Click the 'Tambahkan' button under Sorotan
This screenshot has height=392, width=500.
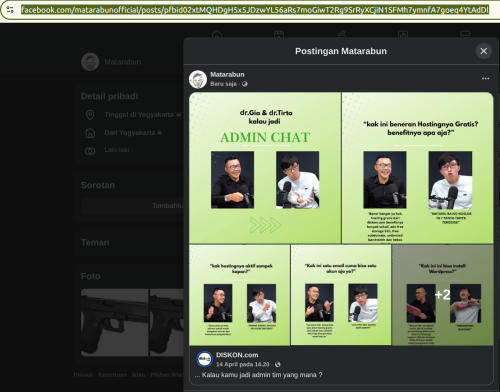132,206
